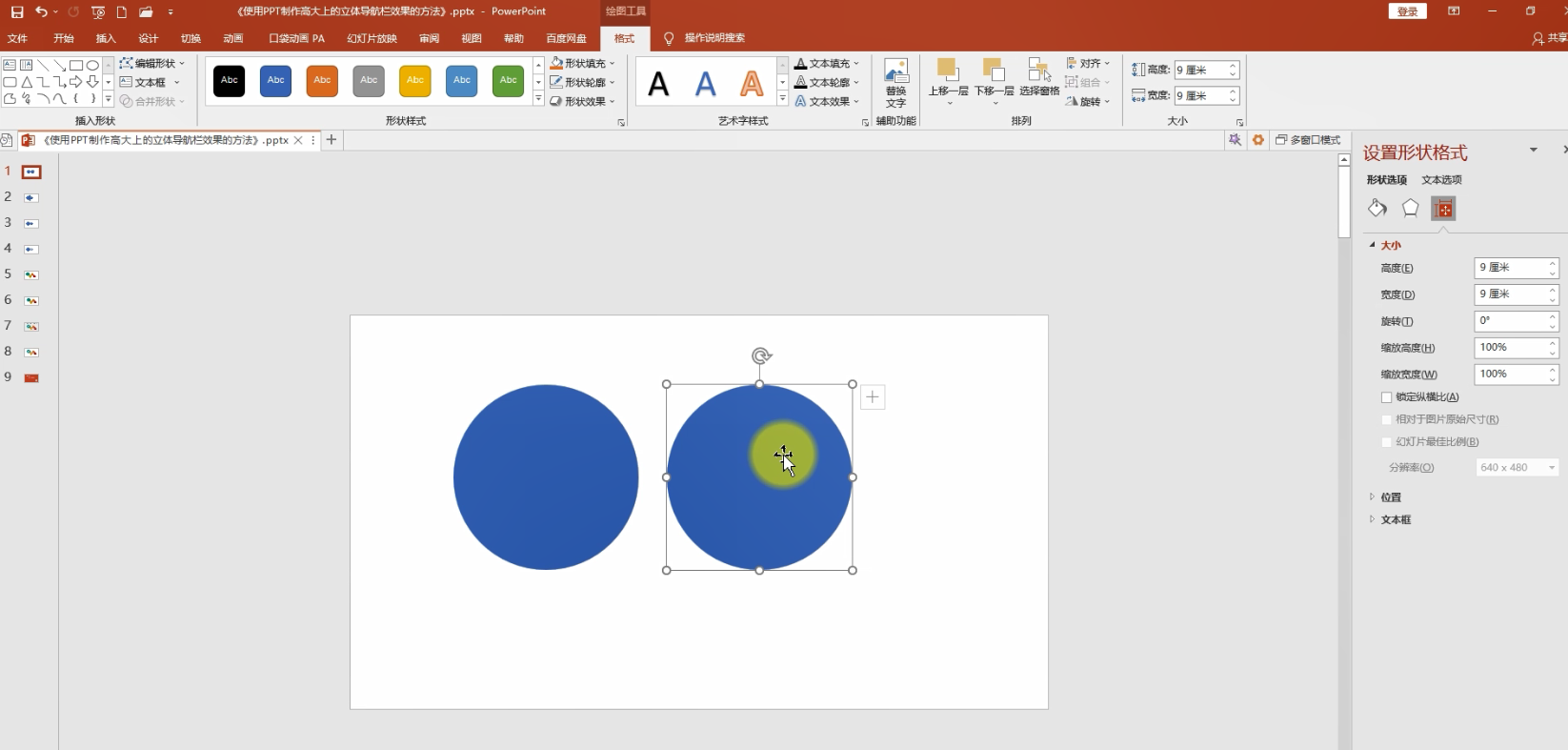Screen dimensions: 1568x750
Task: Pick the right arrow shape
Action: point(76,82)
